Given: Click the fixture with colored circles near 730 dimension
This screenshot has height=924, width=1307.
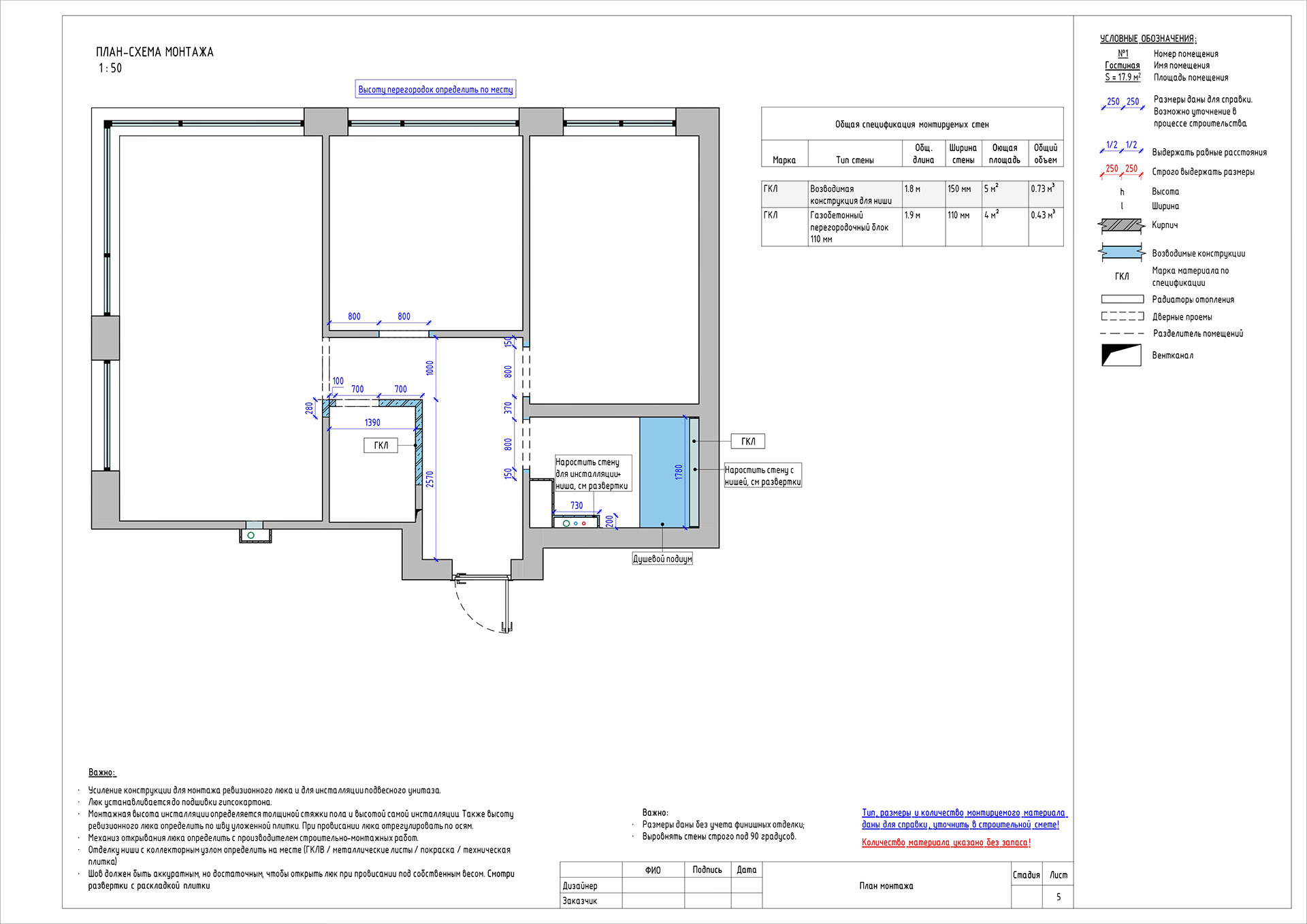Looking at the screenshot, I should pyautogui.click(x=575, y=523).
